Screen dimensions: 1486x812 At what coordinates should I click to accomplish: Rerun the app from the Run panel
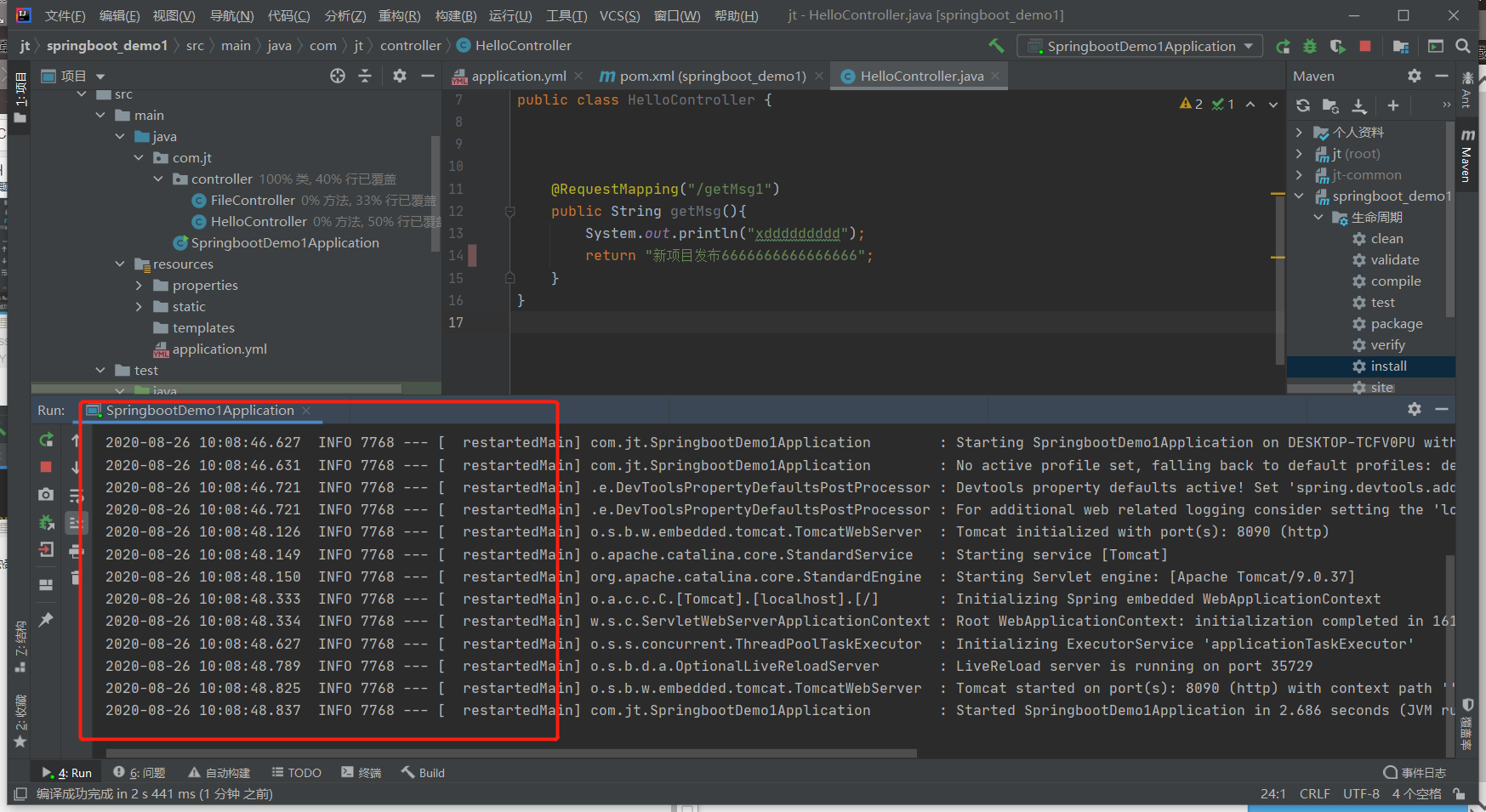pos(47,440)
